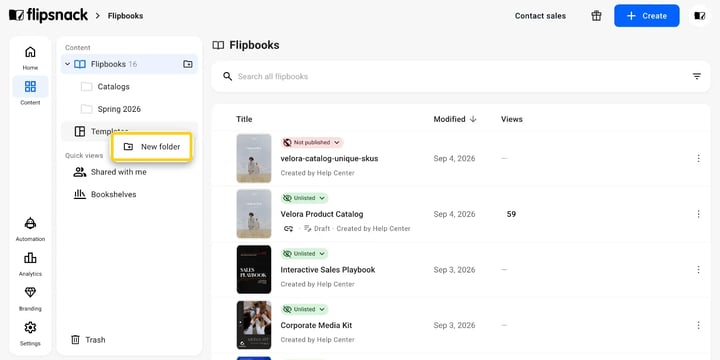Click the search magnifier icon
The height and width of the screenshot is (360, 720).
coord(227,76)
